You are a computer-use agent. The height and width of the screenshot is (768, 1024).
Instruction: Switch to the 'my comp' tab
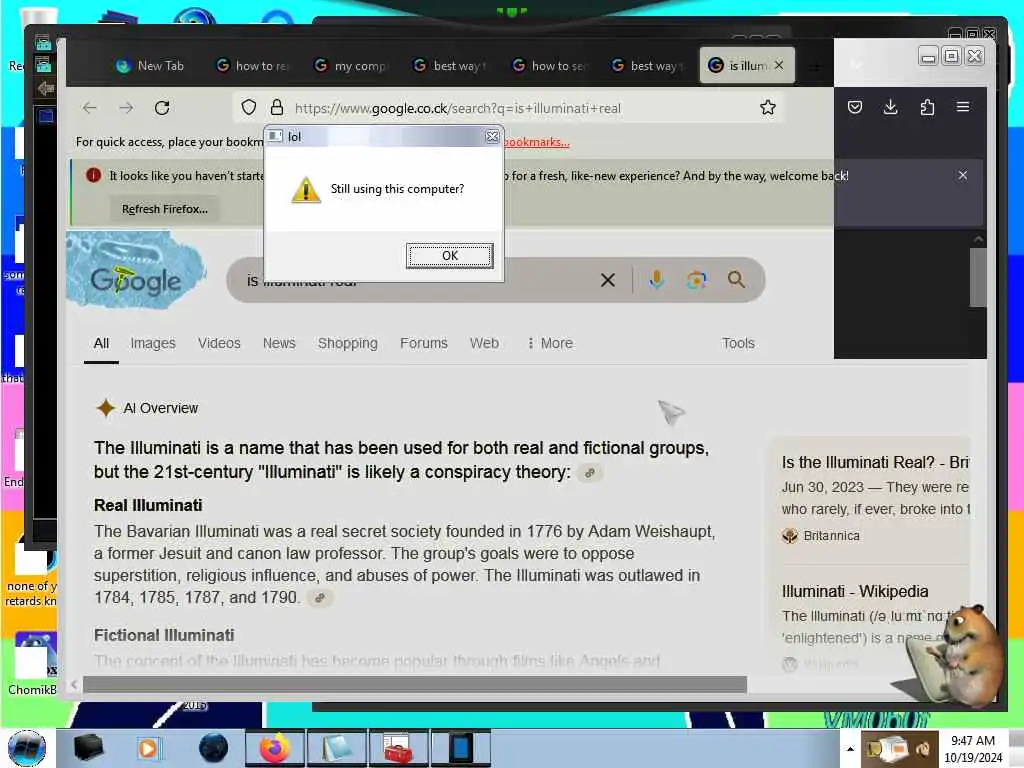350,65
